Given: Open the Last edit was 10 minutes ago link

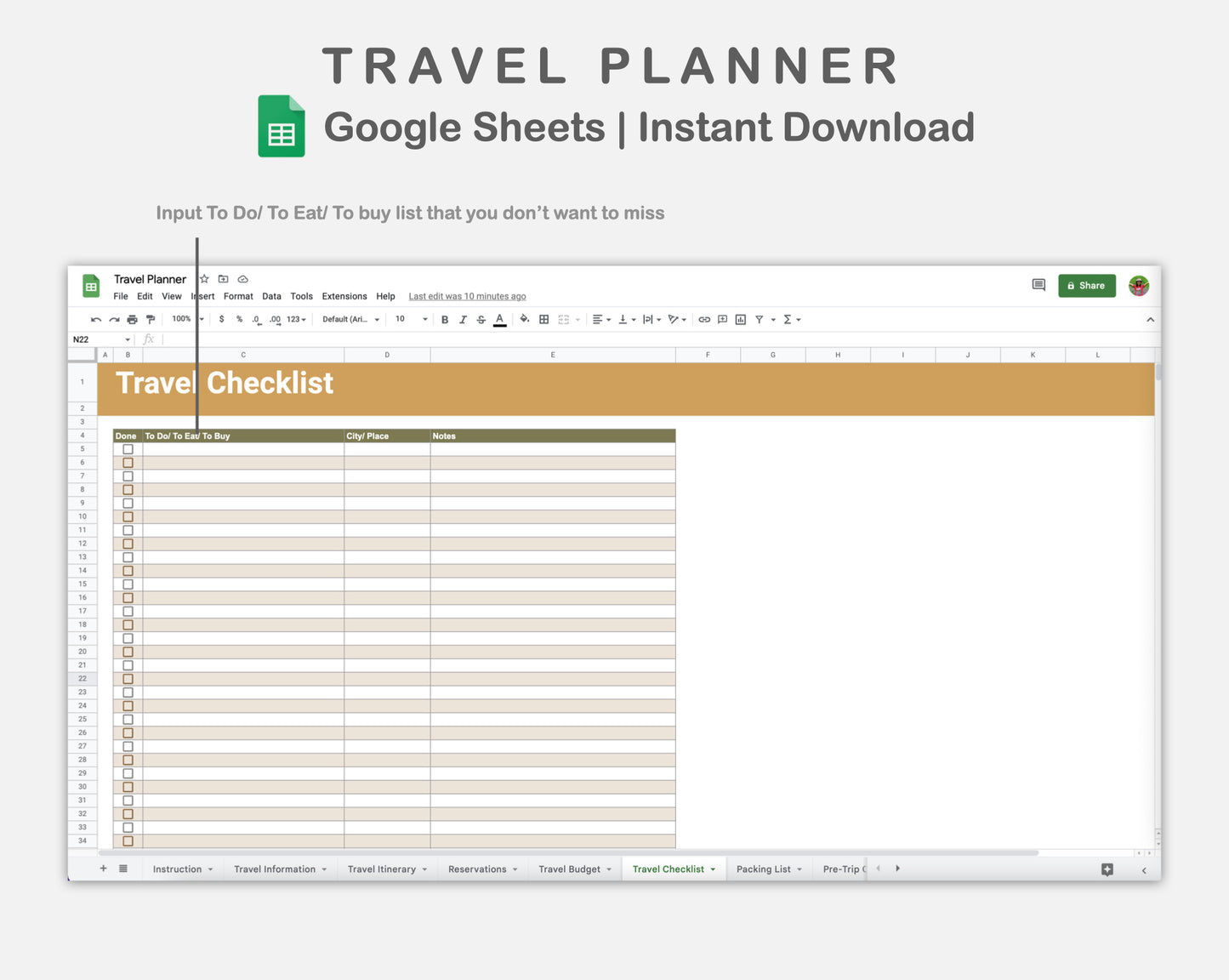Looking at the screenshot, I should (x=467, y=296).
